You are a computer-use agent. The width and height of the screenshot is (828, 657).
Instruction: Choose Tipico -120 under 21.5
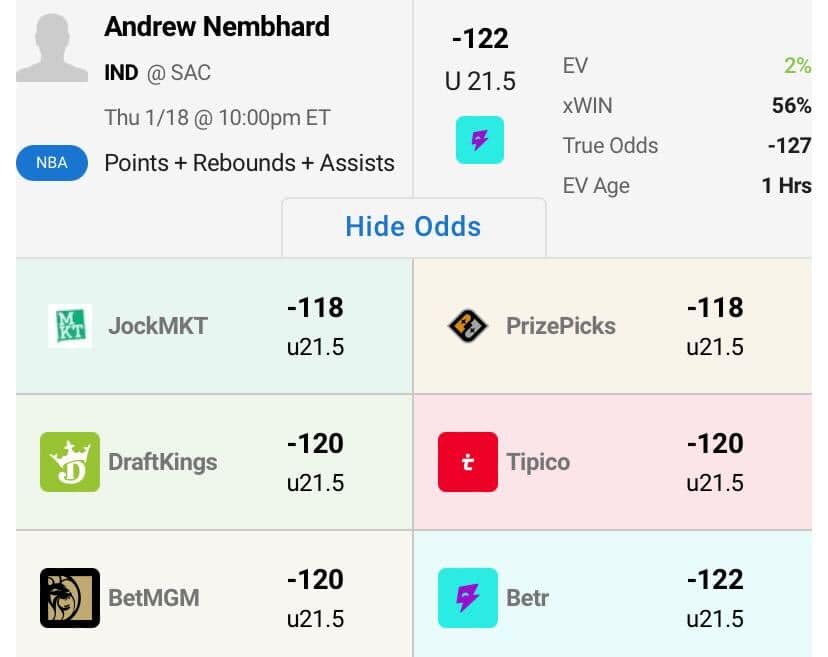714,443
